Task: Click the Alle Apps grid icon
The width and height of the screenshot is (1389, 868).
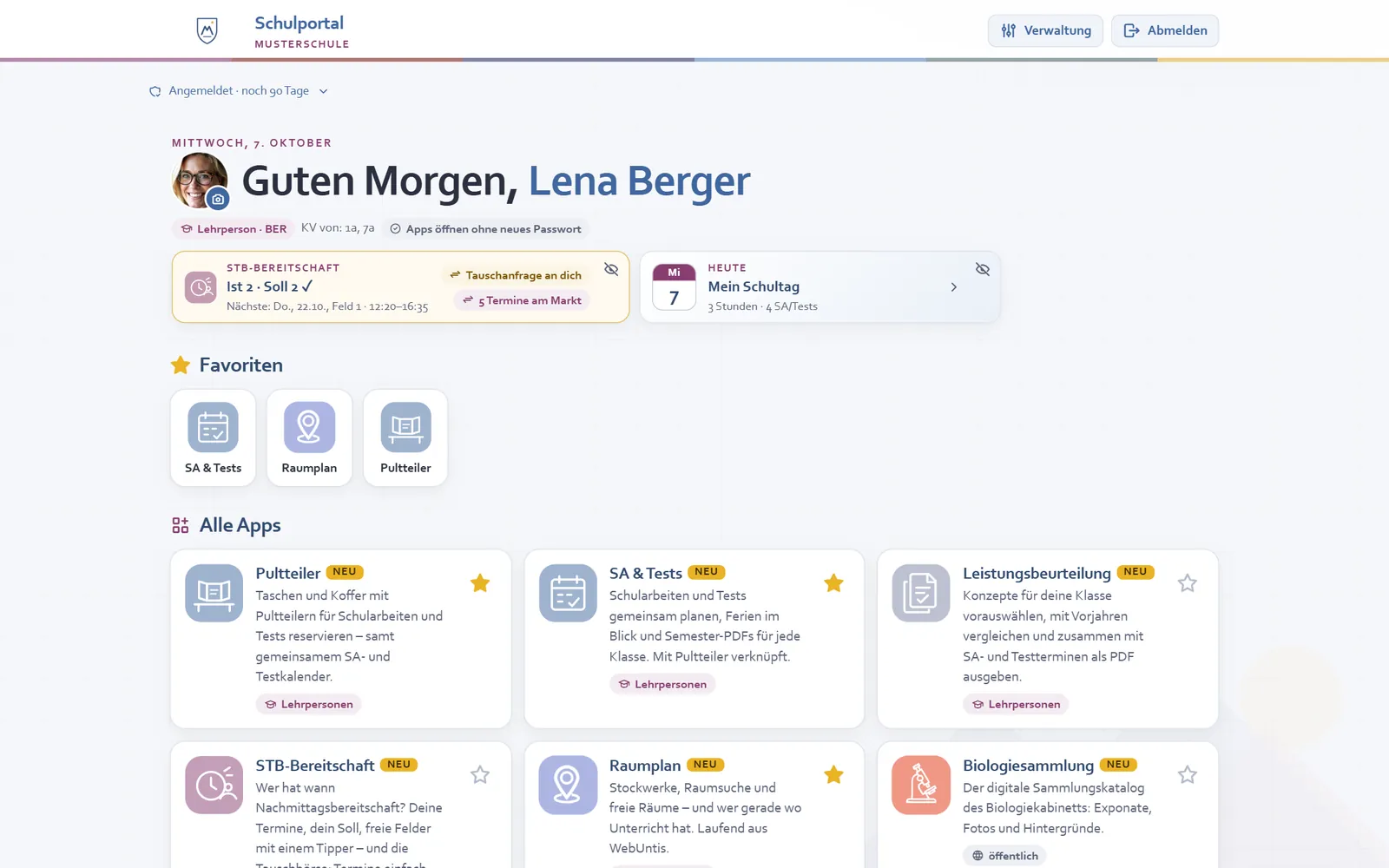Action: (x=181, y=525)
